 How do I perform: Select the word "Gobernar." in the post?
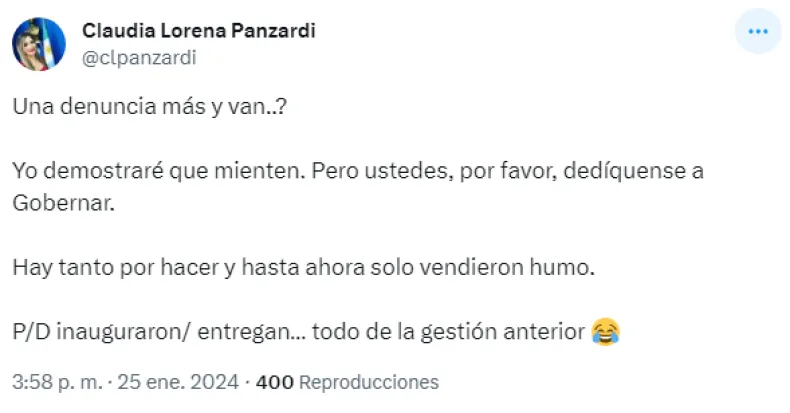[58, 203]
